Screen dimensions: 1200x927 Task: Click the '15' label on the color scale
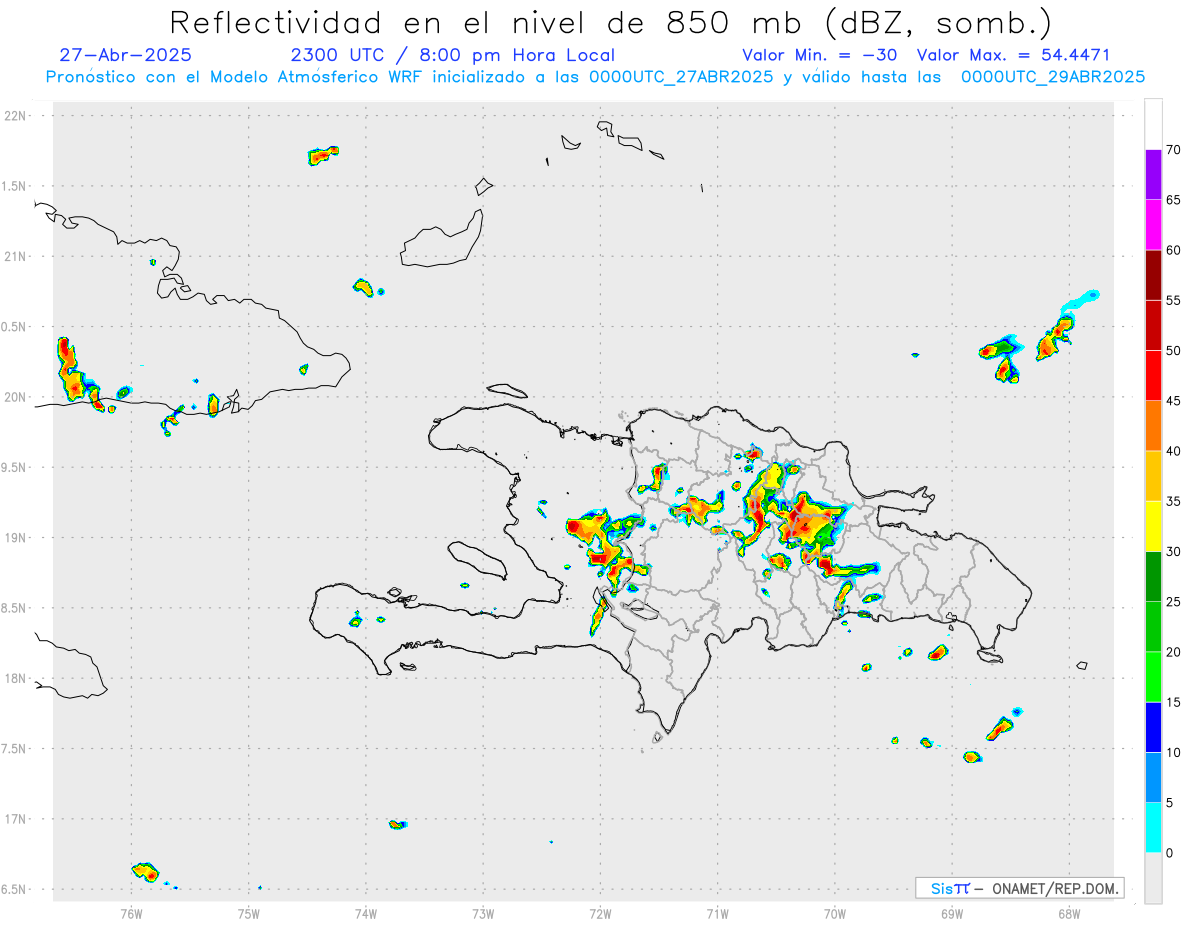[1174, 702]
